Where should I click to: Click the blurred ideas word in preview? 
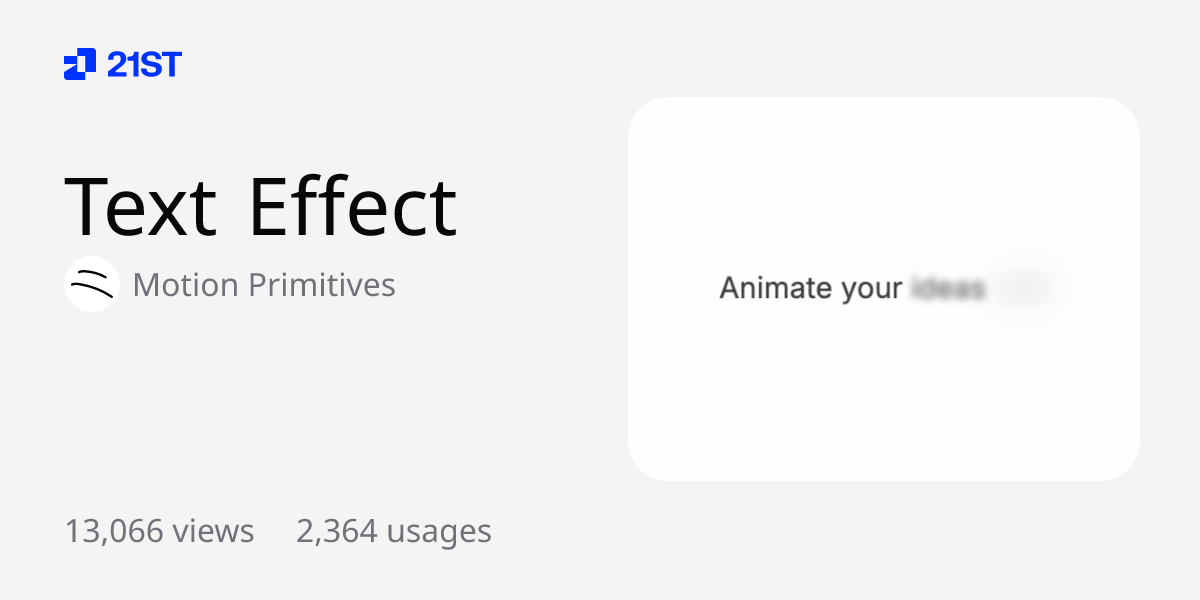(948, 289)
